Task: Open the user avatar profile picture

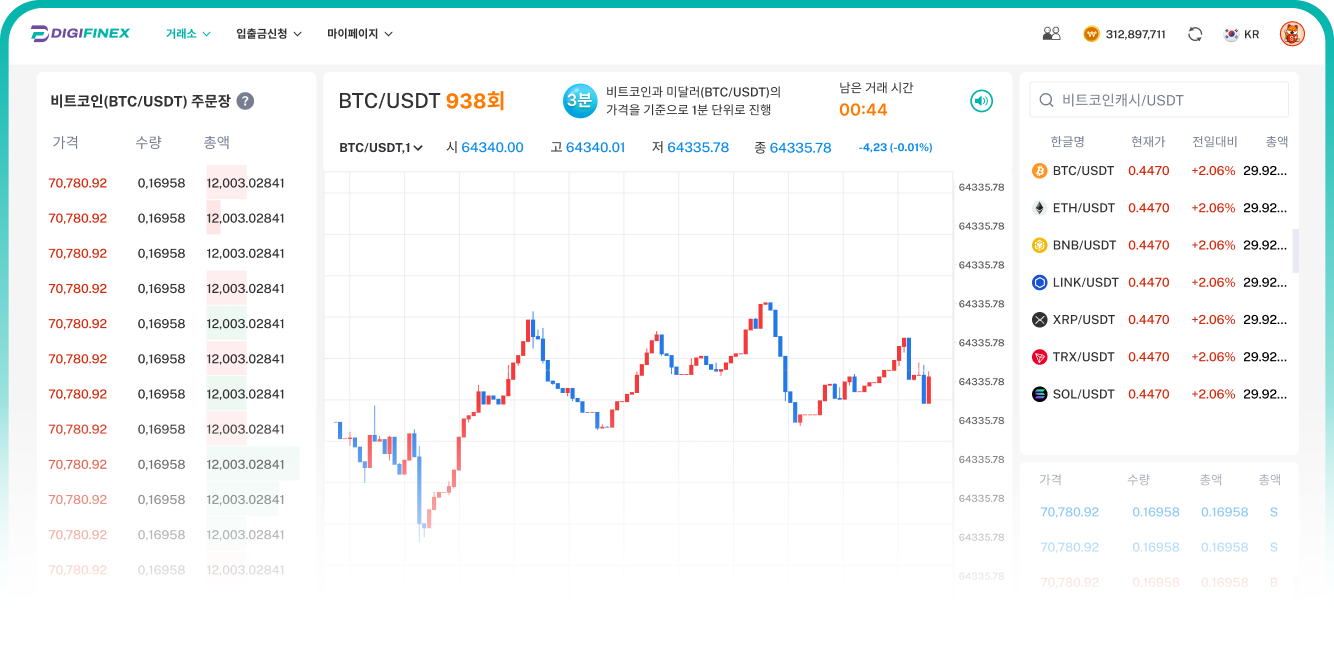Action: pos(1292,34)
